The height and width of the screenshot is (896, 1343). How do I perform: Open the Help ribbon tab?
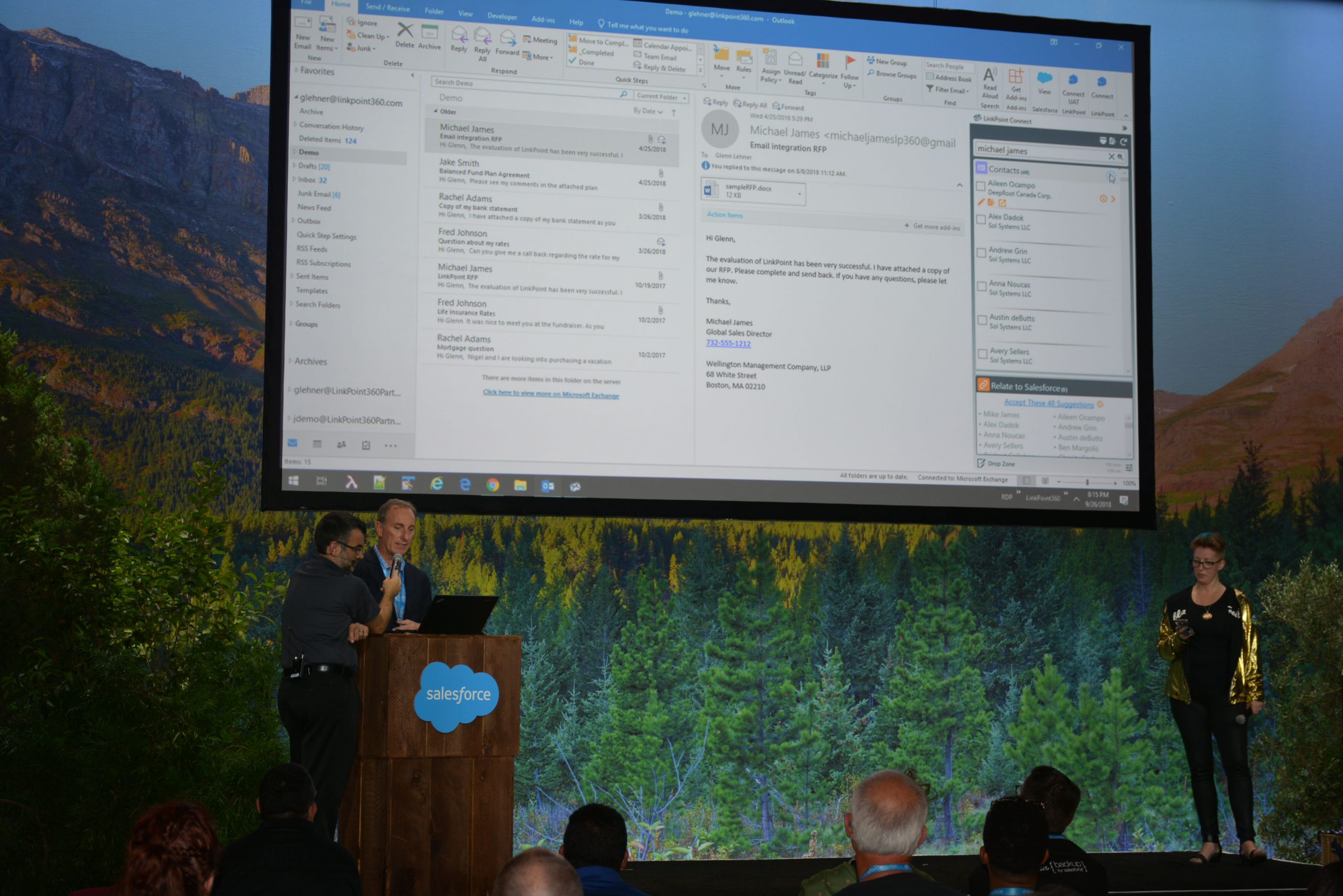pyautogui.click(x=576, y=22)
